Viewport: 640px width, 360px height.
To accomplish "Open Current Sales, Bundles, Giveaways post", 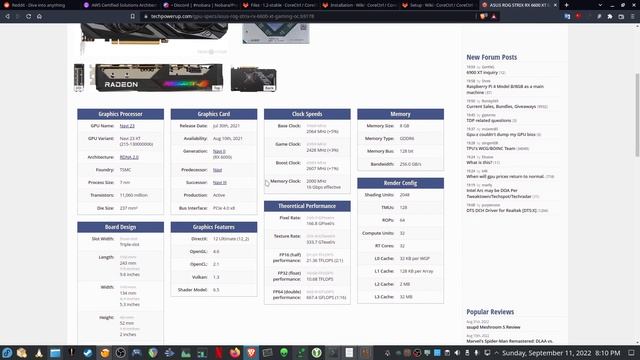I will pos(501,107).
